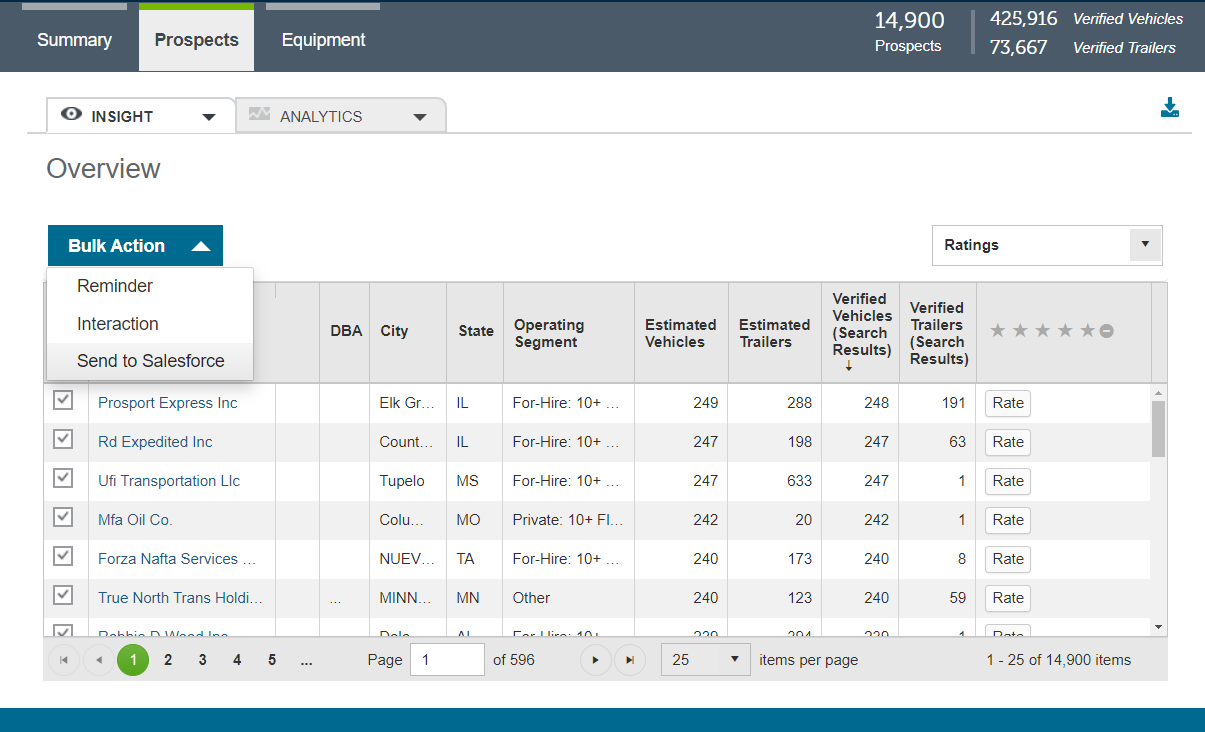
Task: Rate Rd Expedited Inc
Action: (1007, 442)
